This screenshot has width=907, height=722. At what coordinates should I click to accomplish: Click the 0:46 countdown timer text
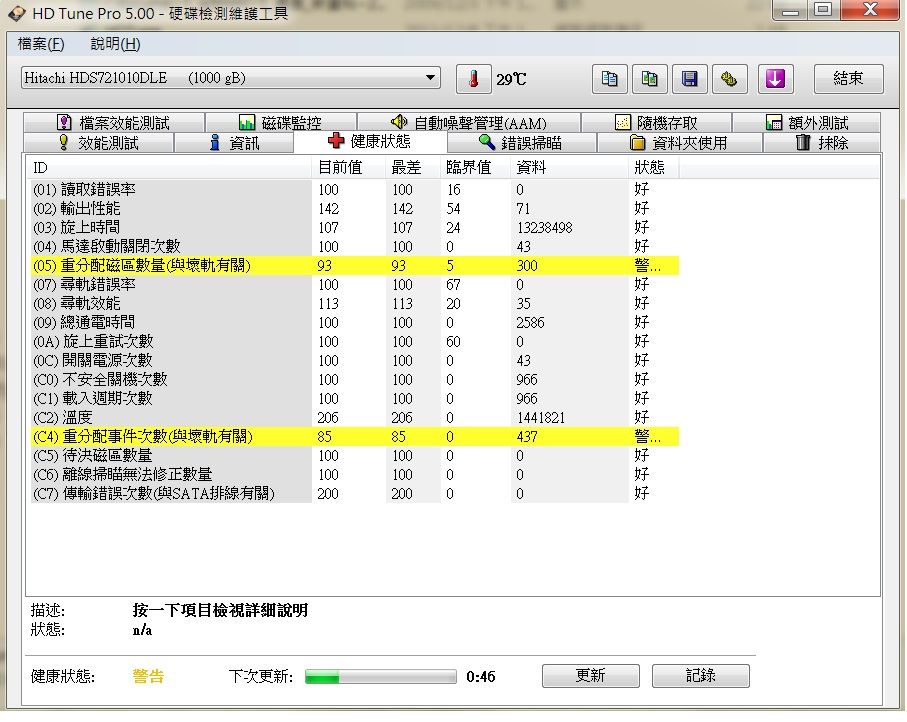pos(481,676)
